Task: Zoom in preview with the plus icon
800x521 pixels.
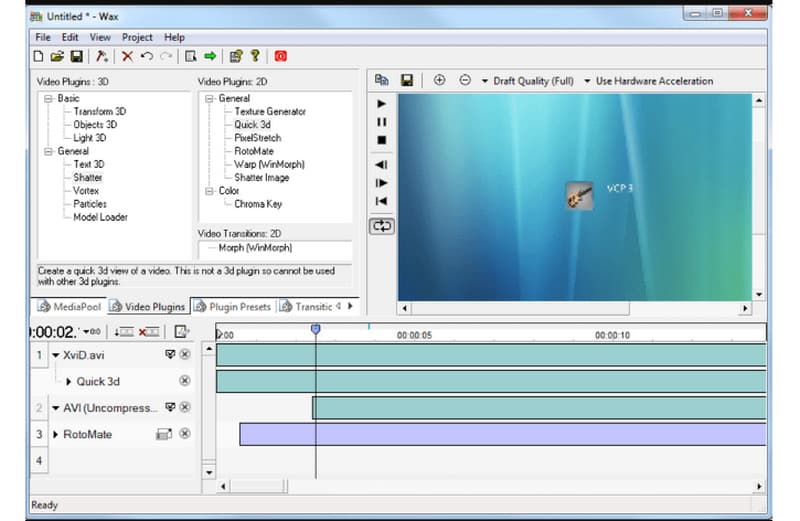Action: point(439,80)
